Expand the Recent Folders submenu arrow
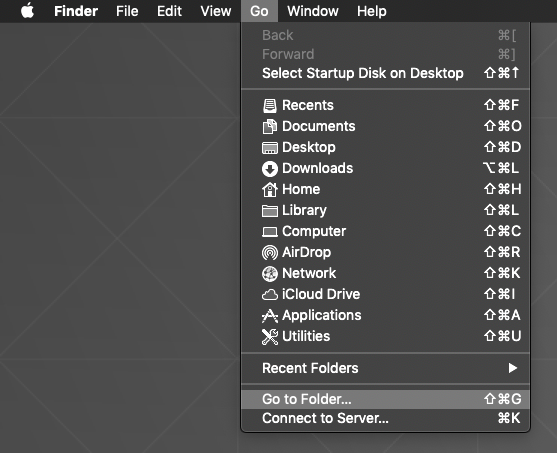Screen dimensions: 557x453 pyautogui.click(x=512, y=368)
